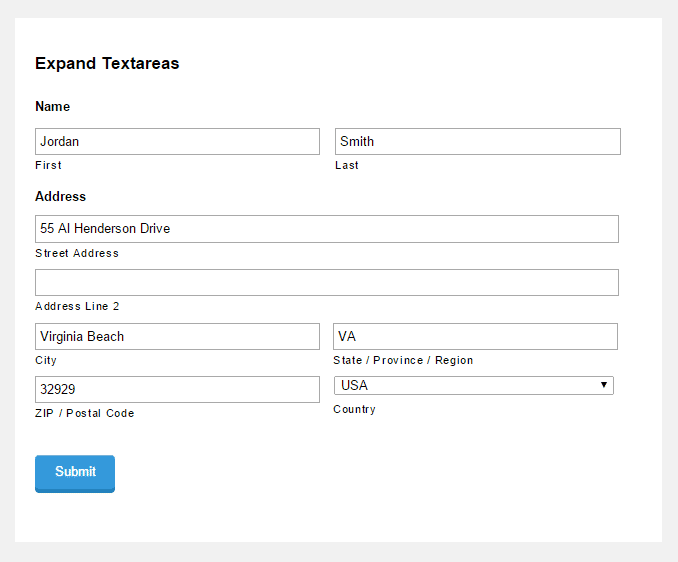Click the 'Expand Textareas' form heading

click(x=107, y=63)
